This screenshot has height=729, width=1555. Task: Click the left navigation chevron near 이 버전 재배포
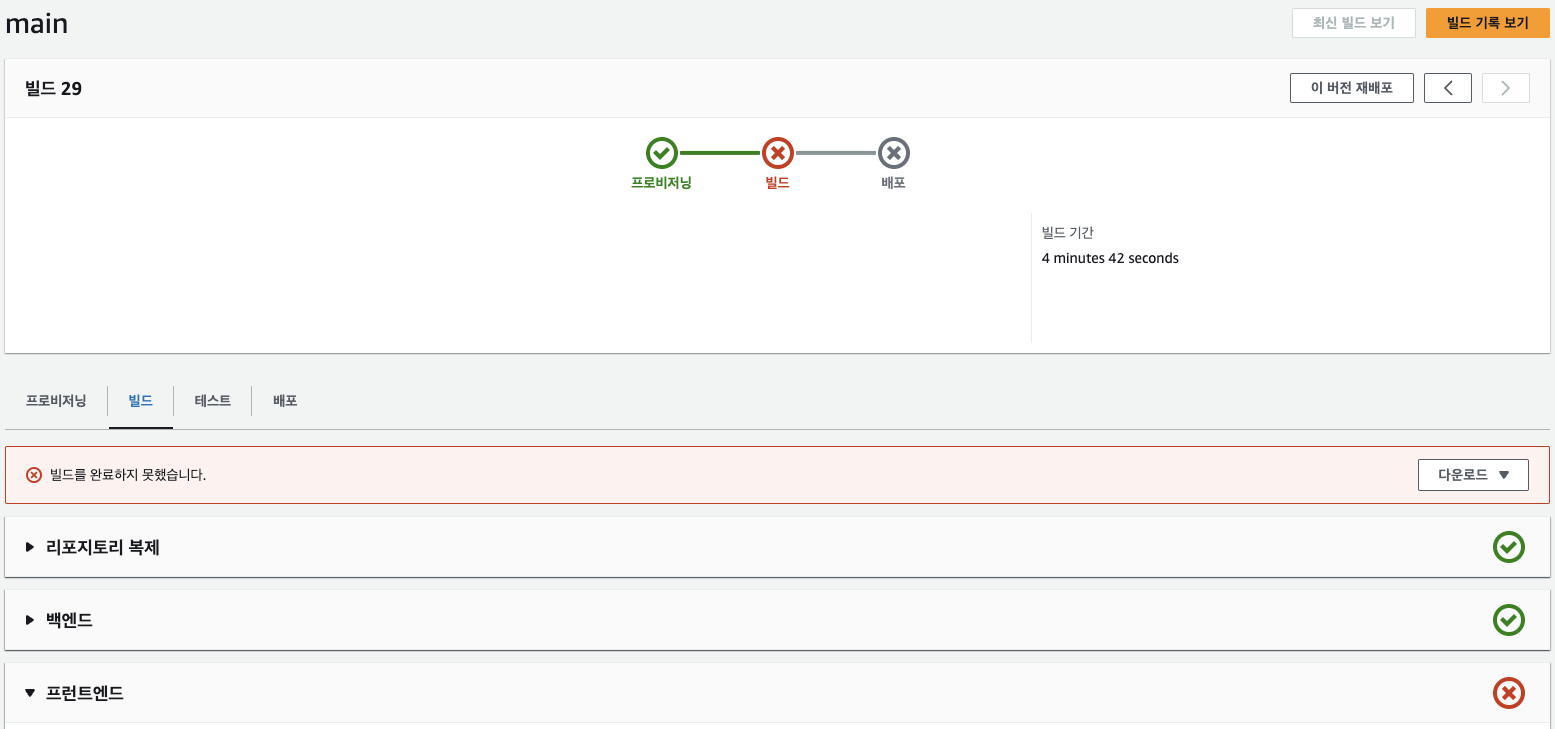[x=1447, y=87]
